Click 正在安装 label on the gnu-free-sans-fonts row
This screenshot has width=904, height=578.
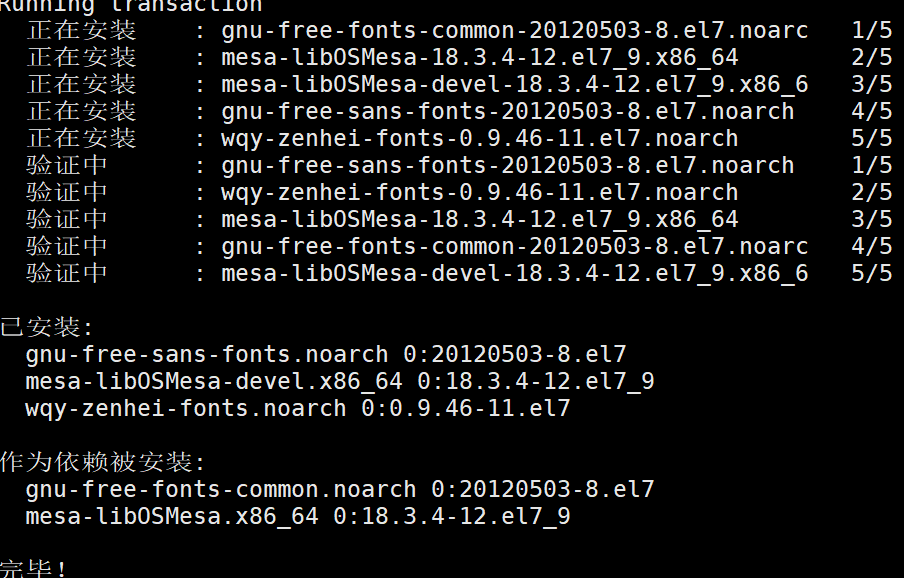click(x=81, y=112)
